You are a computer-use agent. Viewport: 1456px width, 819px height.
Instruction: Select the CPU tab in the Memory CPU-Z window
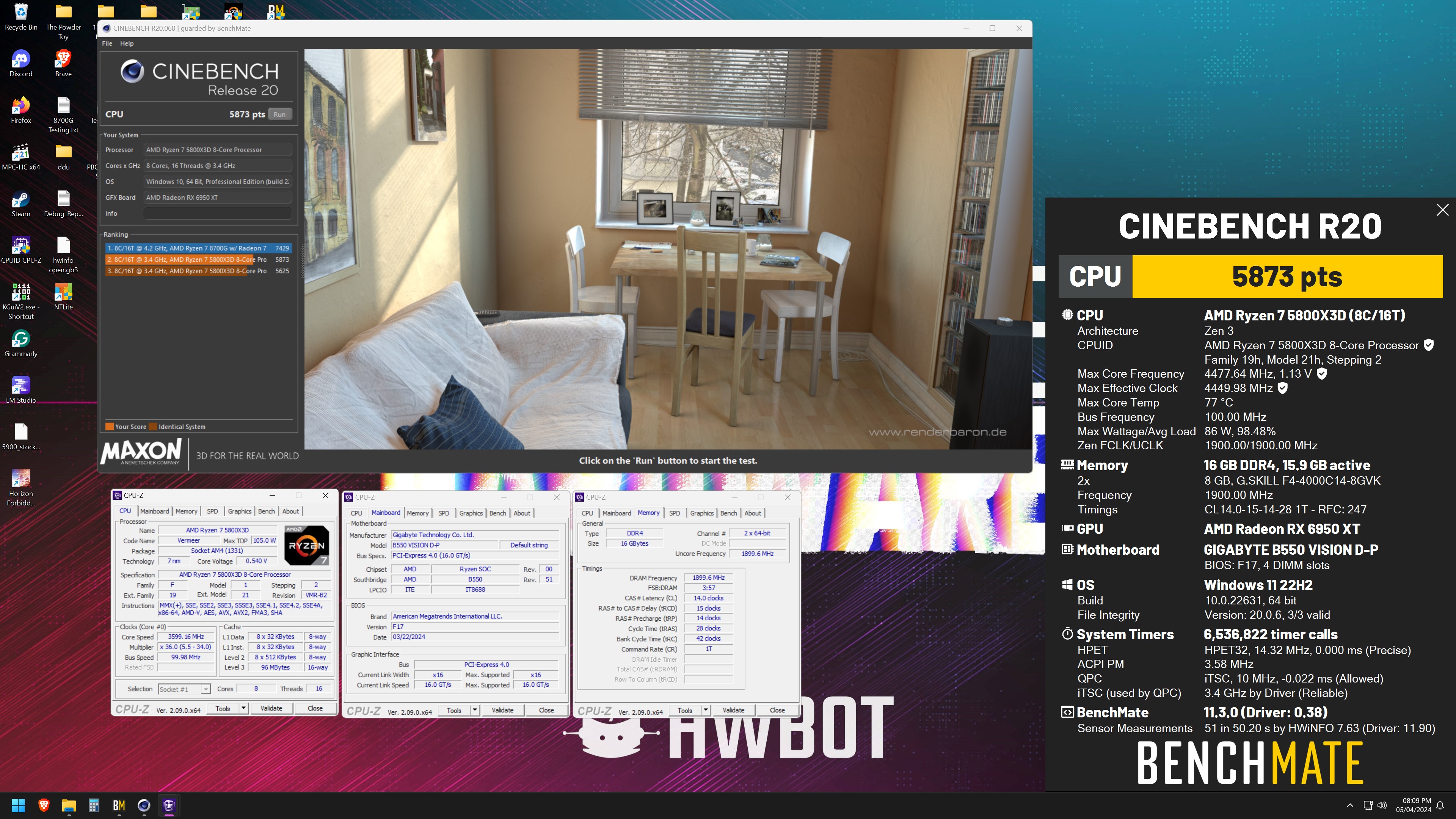point(587,513)
